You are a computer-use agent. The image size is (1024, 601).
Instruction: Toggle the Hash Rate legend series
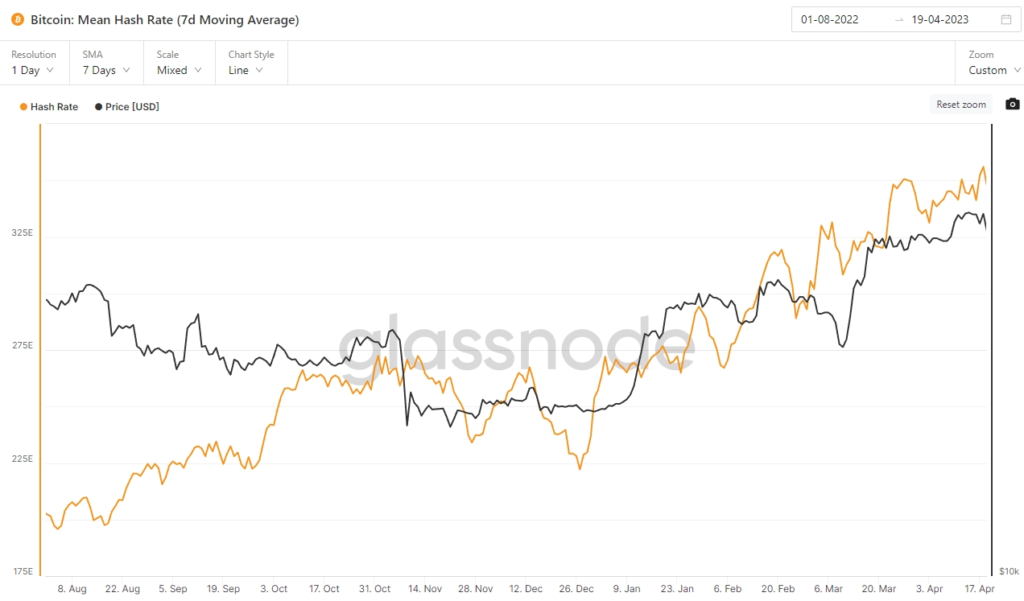(54, 106)
